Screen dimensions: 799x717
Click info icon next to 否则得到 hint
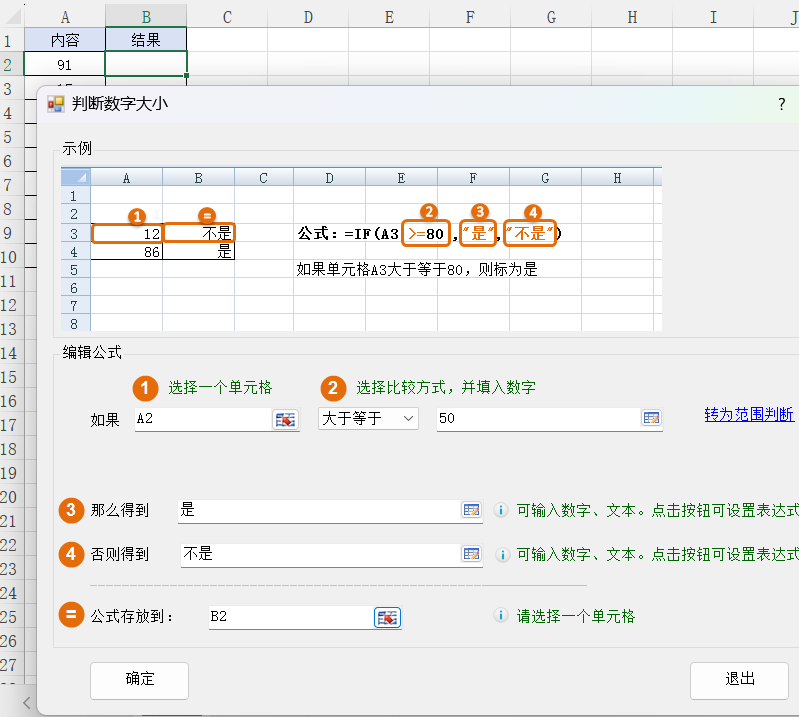pyautogui.click(x=502, y=554)
